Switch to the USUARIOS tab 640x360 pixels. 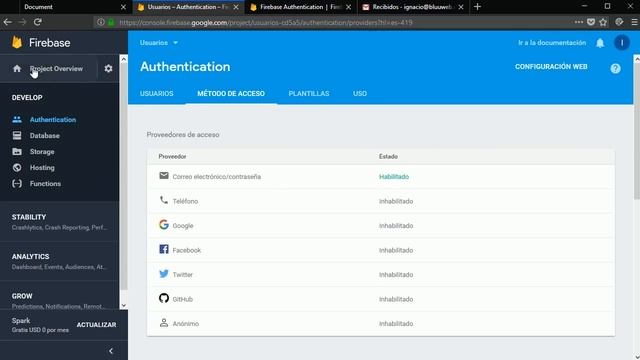[157, 93]
